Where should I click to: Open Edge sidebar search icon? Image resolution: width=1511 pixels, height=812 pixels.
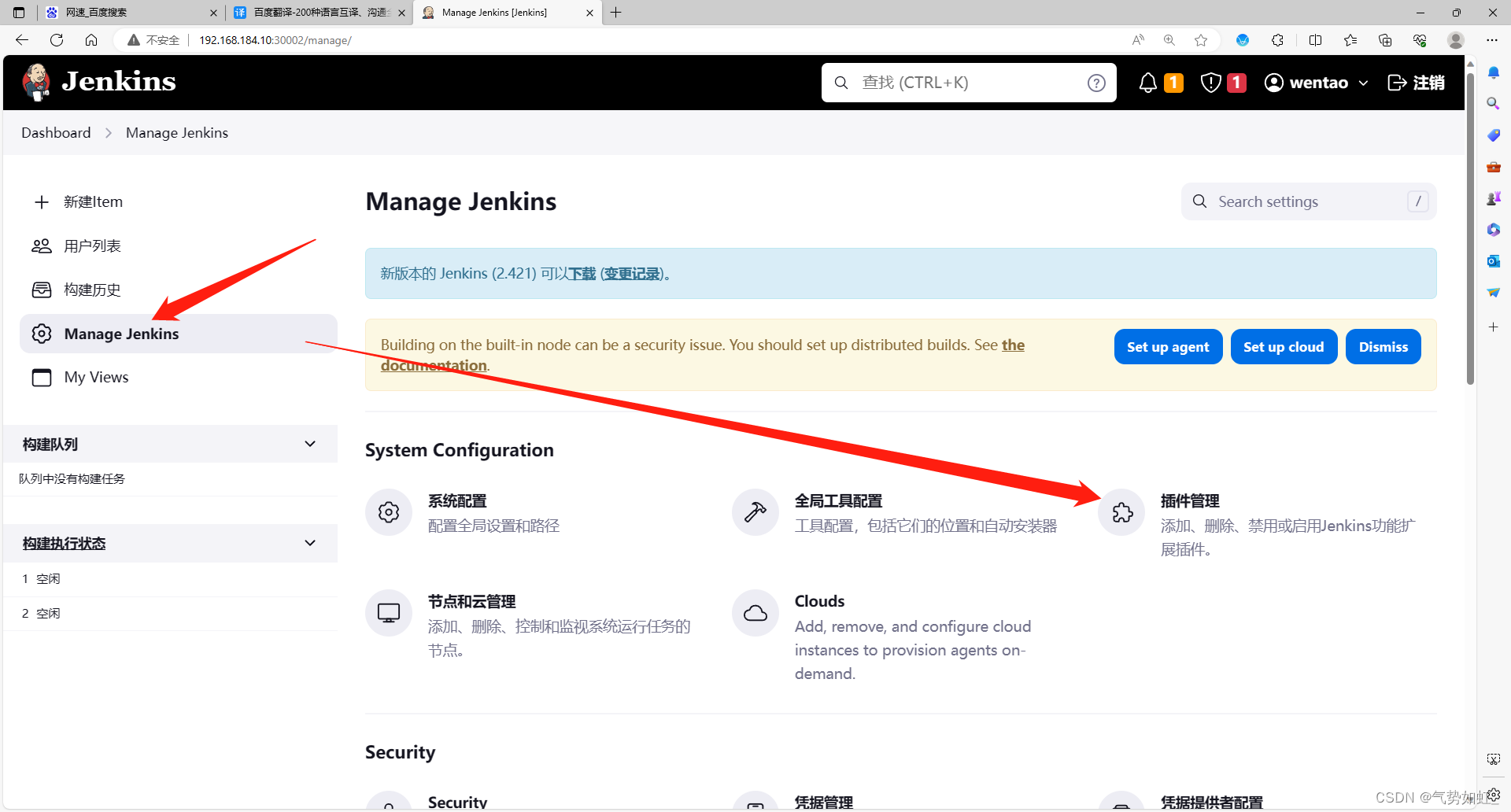pyautogui.click(x=1493, y=103)
